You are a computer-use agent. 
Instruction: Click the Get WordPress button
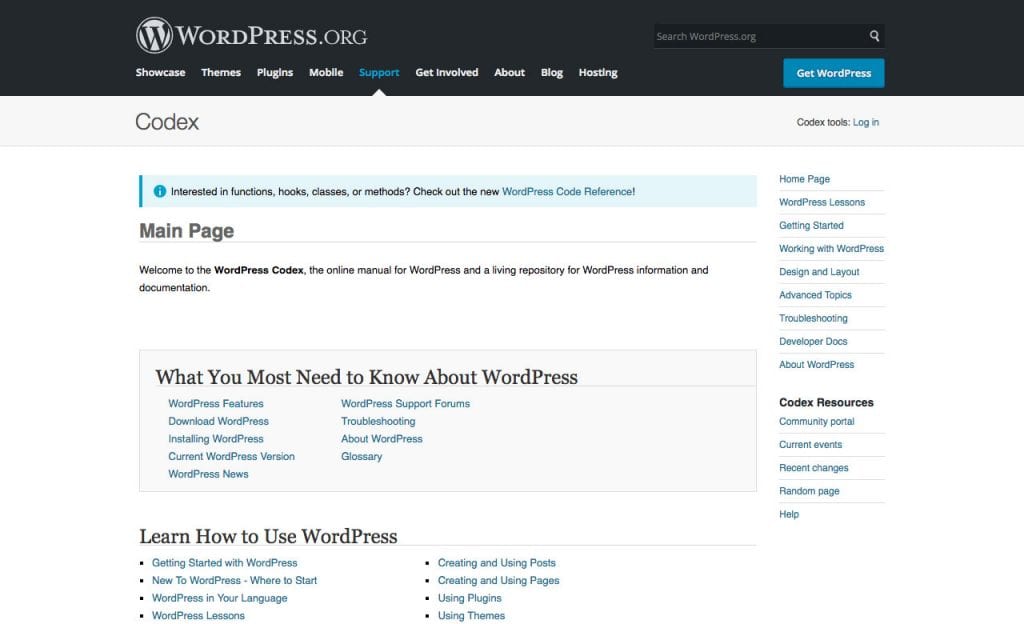[x=833, y=73]
